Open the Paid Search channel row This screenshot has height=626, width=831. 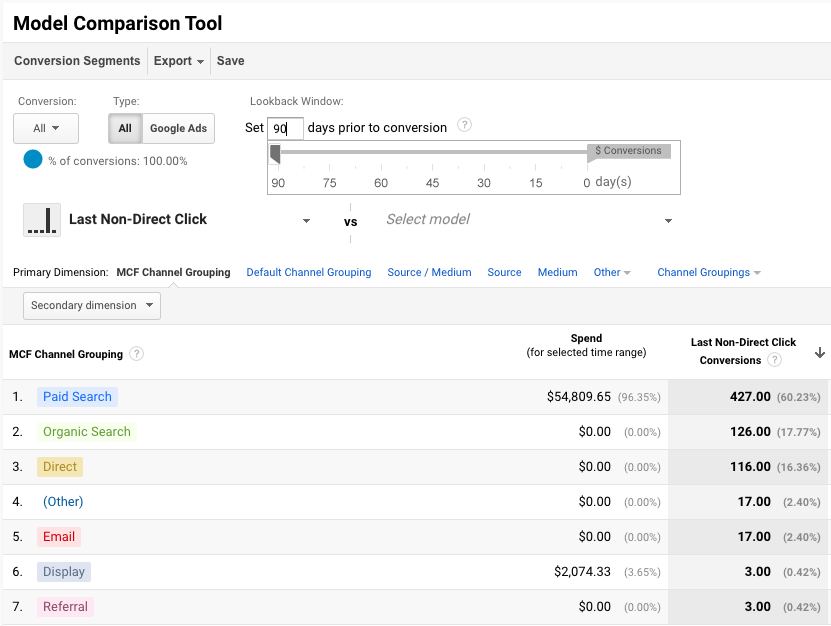click(x=77, y=397)
